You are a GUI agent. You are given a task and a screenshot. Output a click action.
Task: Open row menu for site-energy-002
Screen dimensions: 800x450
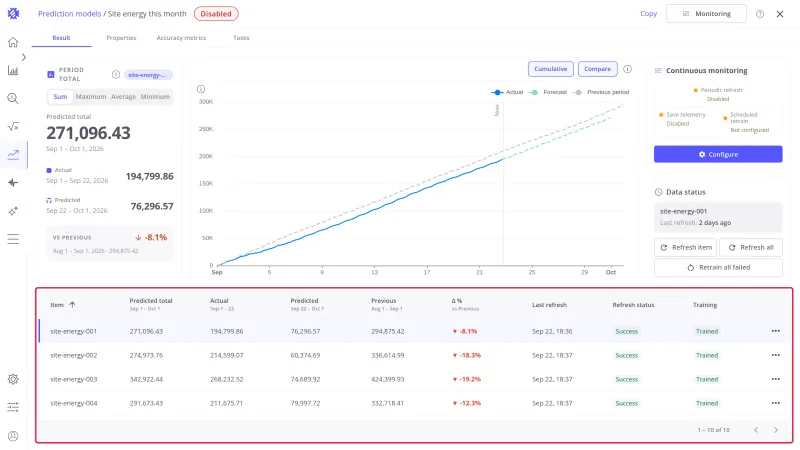(776, 355)
